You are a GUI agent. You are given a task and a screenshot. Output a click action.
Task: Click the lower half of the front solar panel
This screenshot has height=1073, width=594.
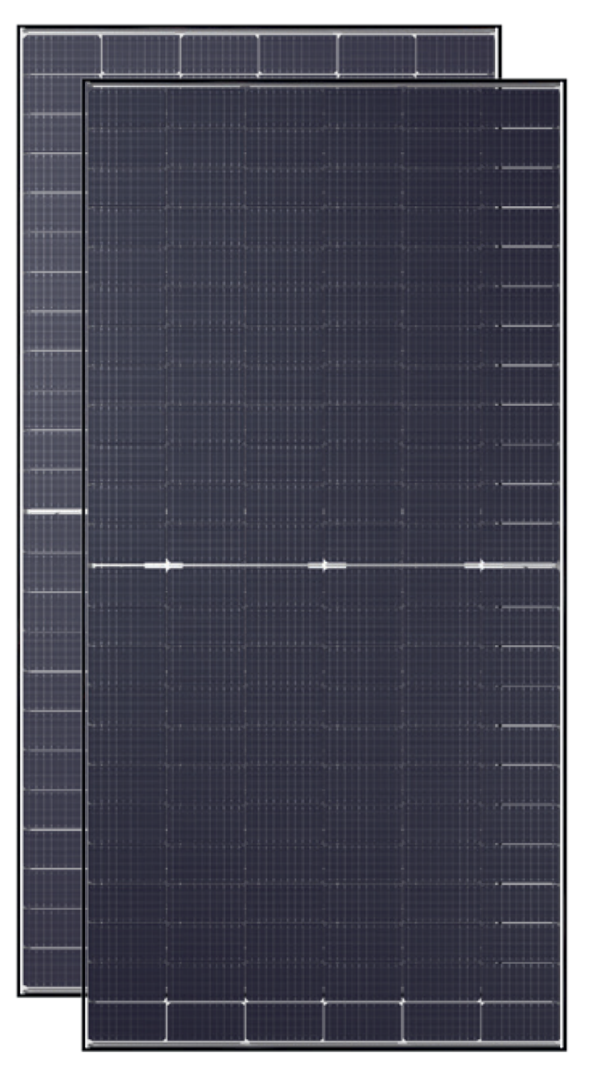click(325, 804)
